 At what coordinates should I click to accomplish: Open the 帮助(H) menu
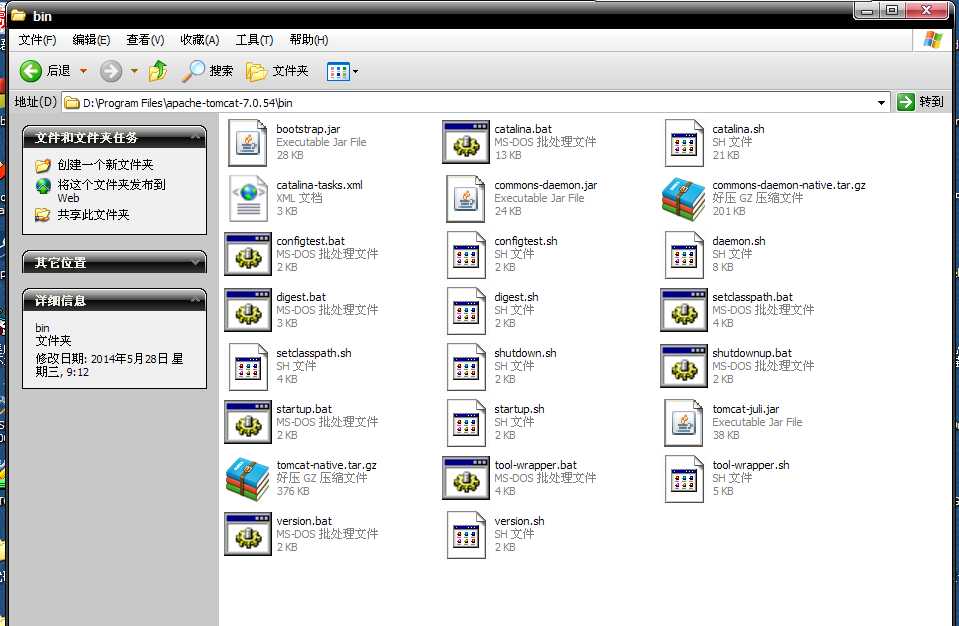coord(309,40)
